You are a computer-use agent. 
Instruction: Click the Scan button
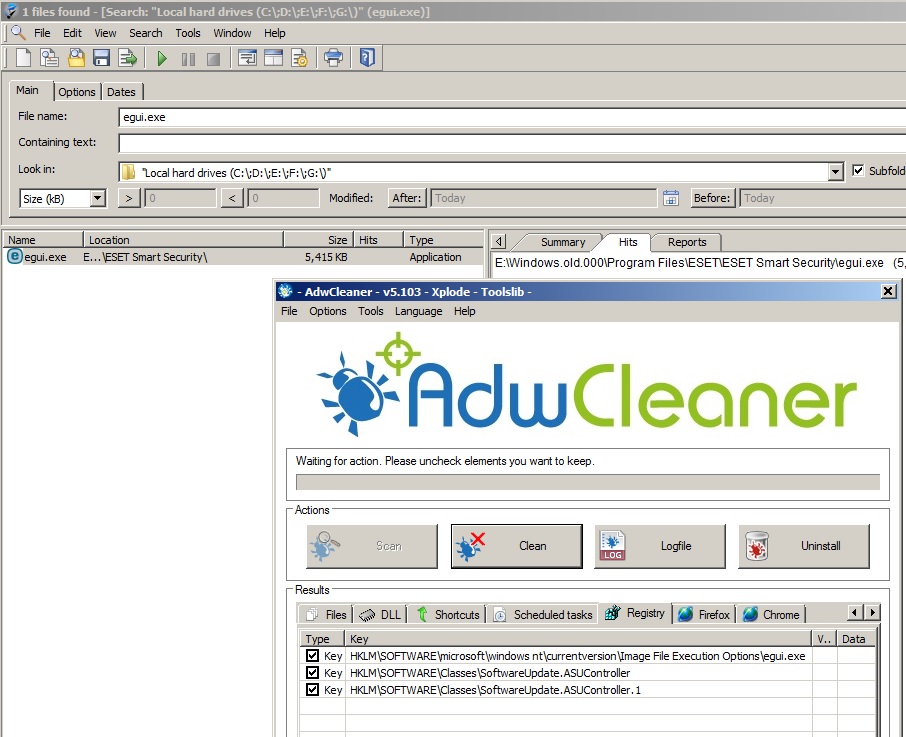372,546
